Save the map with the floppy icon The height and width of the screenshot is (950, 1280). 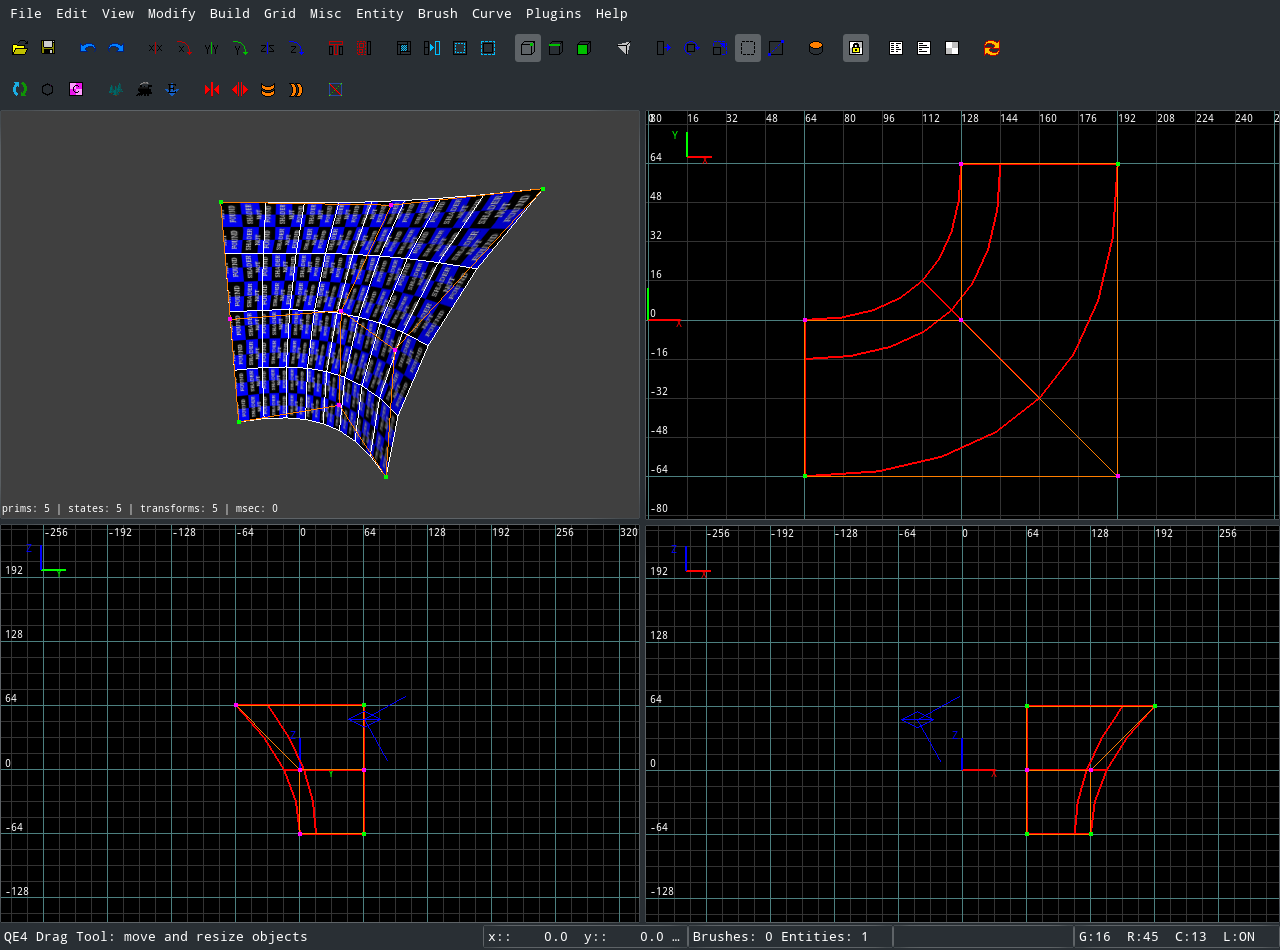pos(47,48)
